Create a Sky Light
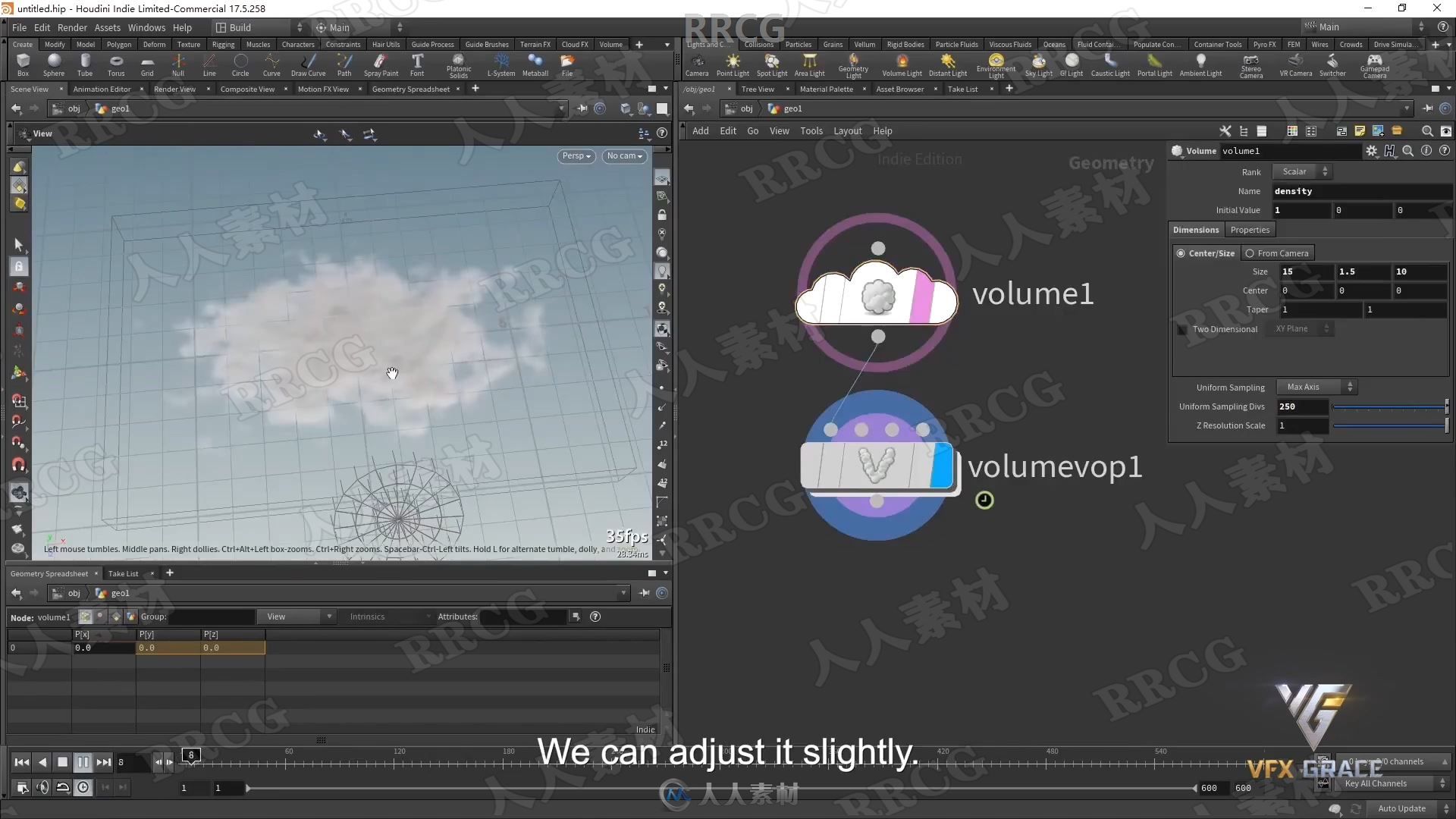The width and height of the screenshot is (1456, 819). coord(1038,64)
